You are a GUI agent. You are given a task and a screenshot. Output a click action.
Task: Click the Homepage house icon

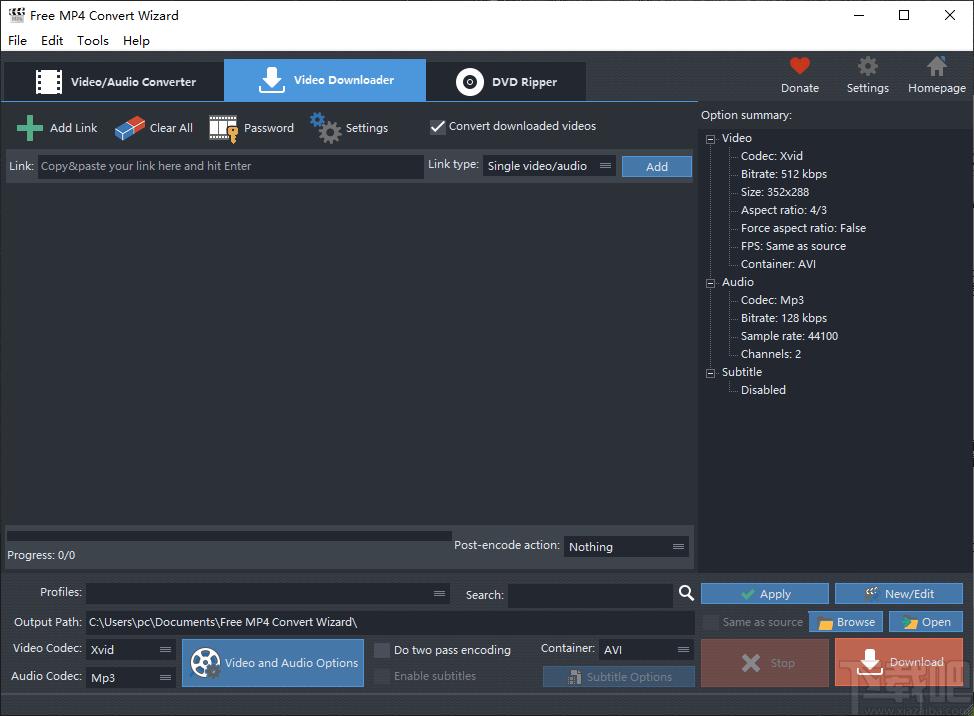pos(937,66)
